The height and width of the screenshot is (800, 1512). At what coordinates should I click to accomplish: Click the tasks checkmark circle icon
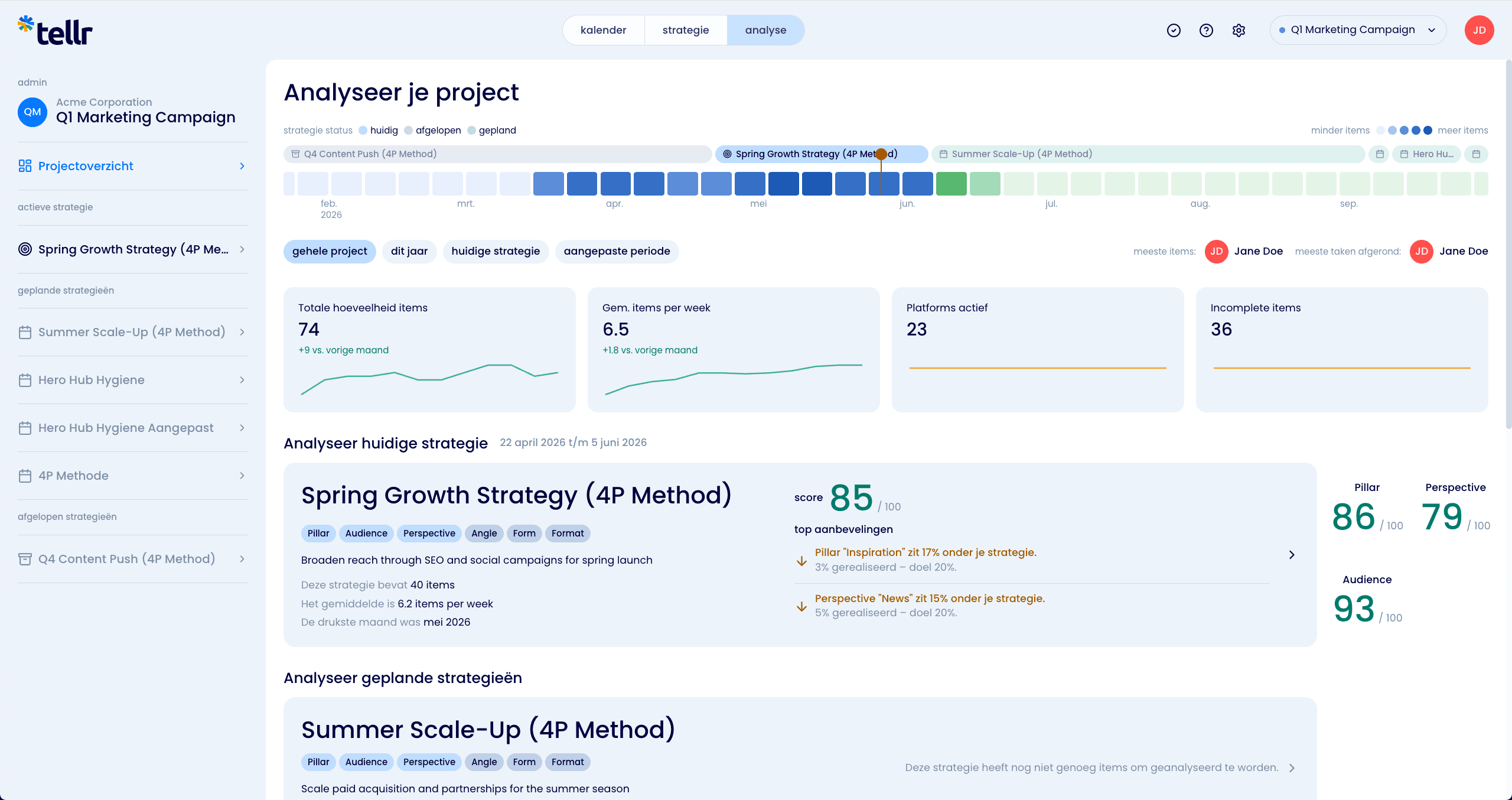click(1174, 30)
